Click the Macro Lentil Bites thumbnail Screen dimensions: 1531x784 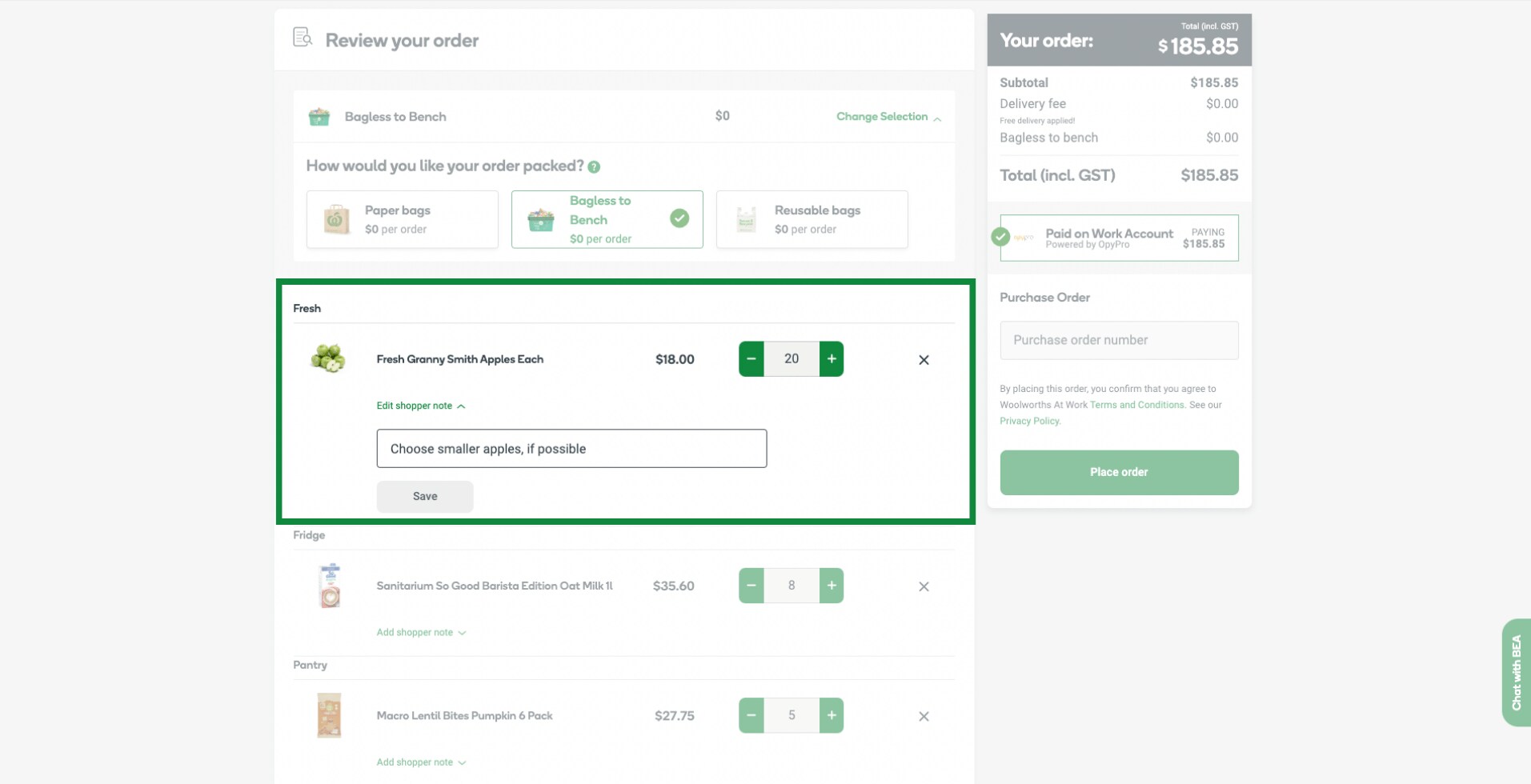pos(328,714)
